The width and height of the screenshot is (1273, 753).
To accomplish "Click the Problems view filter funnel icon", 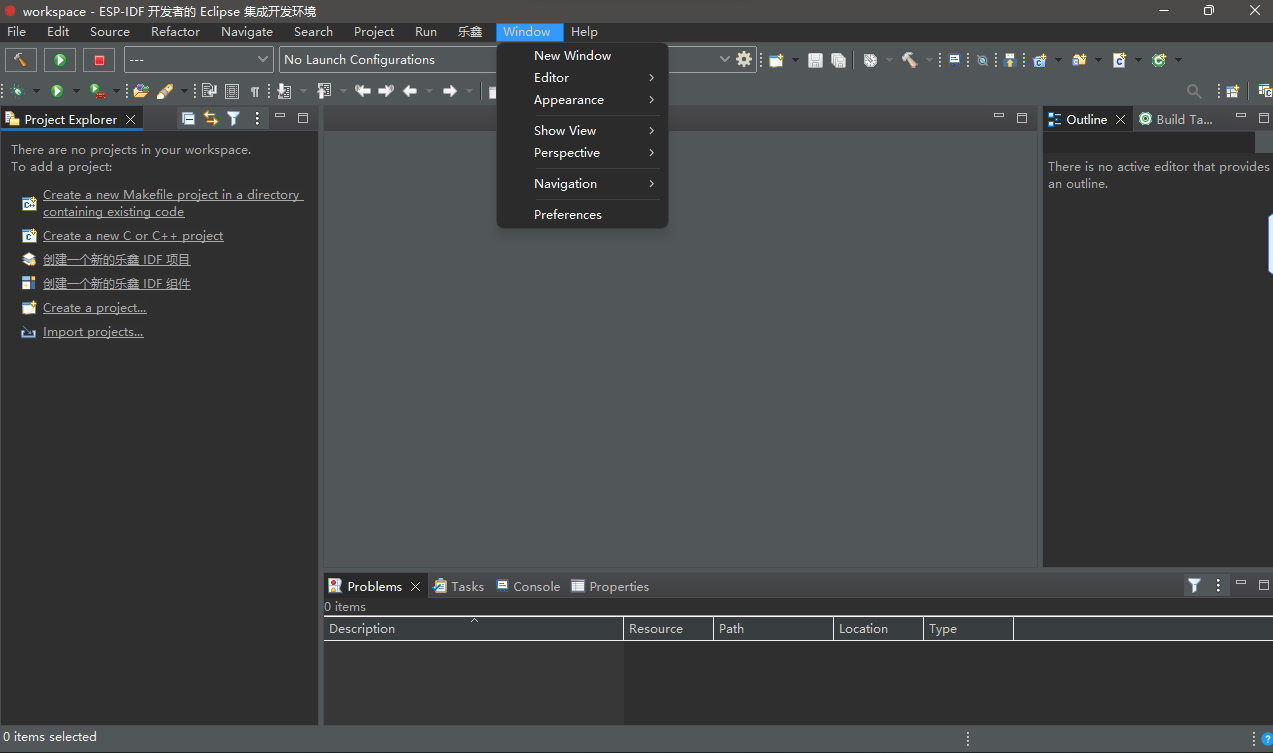I will tap(1194, 585).
